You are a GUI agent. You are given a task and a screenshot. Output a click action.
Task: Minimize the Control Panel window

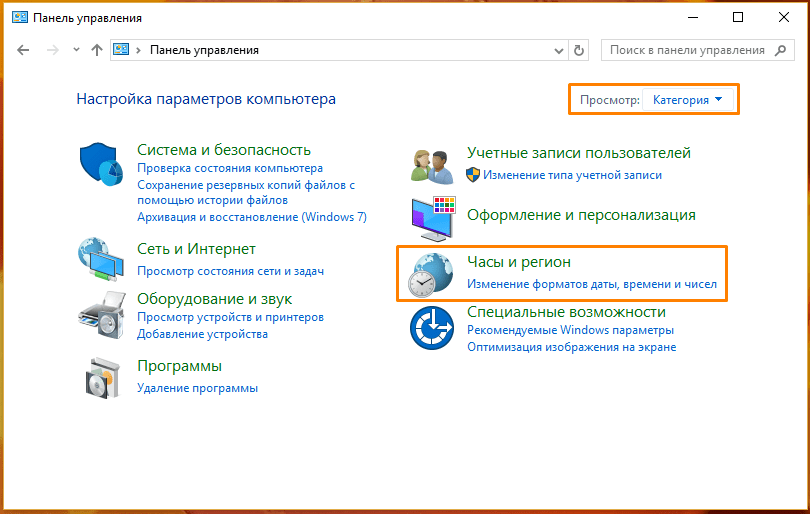pos(693,17)
